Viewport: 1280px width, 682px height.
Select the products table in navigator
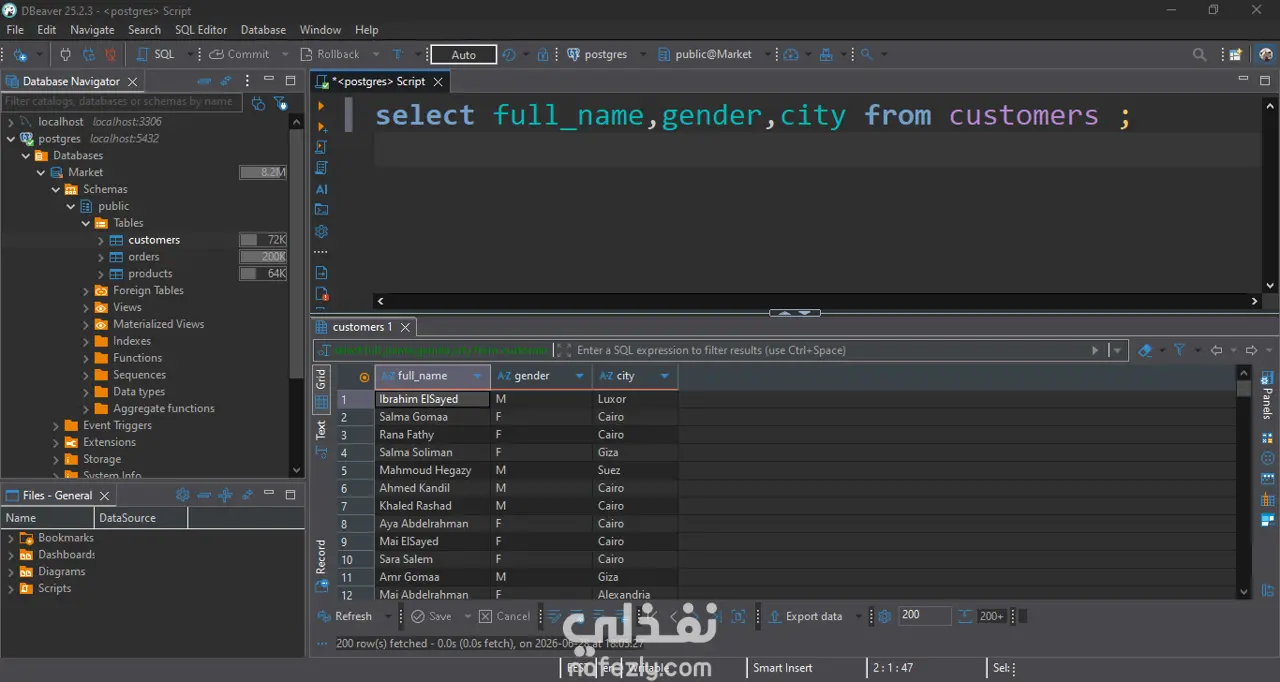150,273
